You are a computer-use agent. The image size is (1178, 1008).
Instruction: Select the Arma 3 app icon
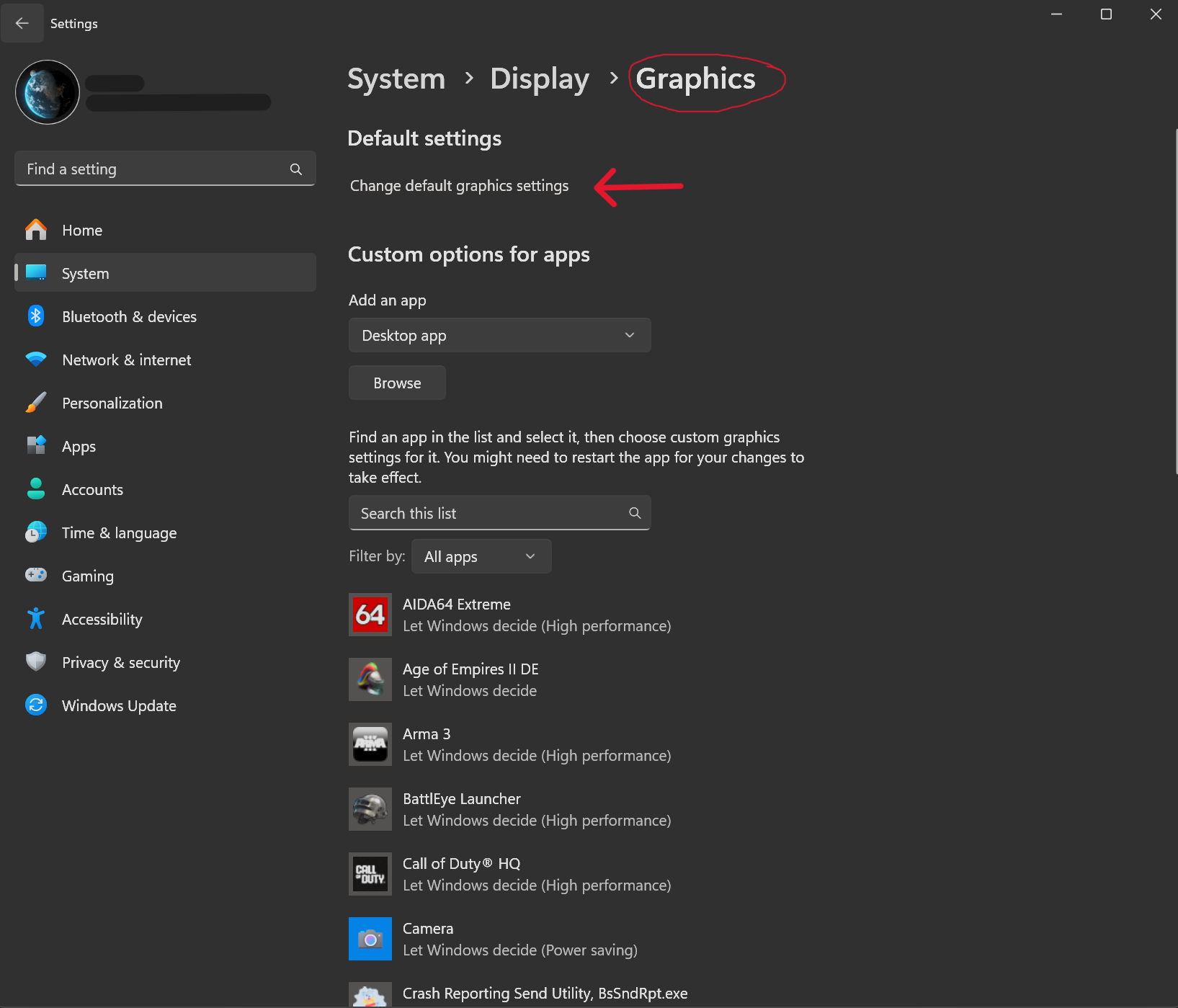coord(370,744)
